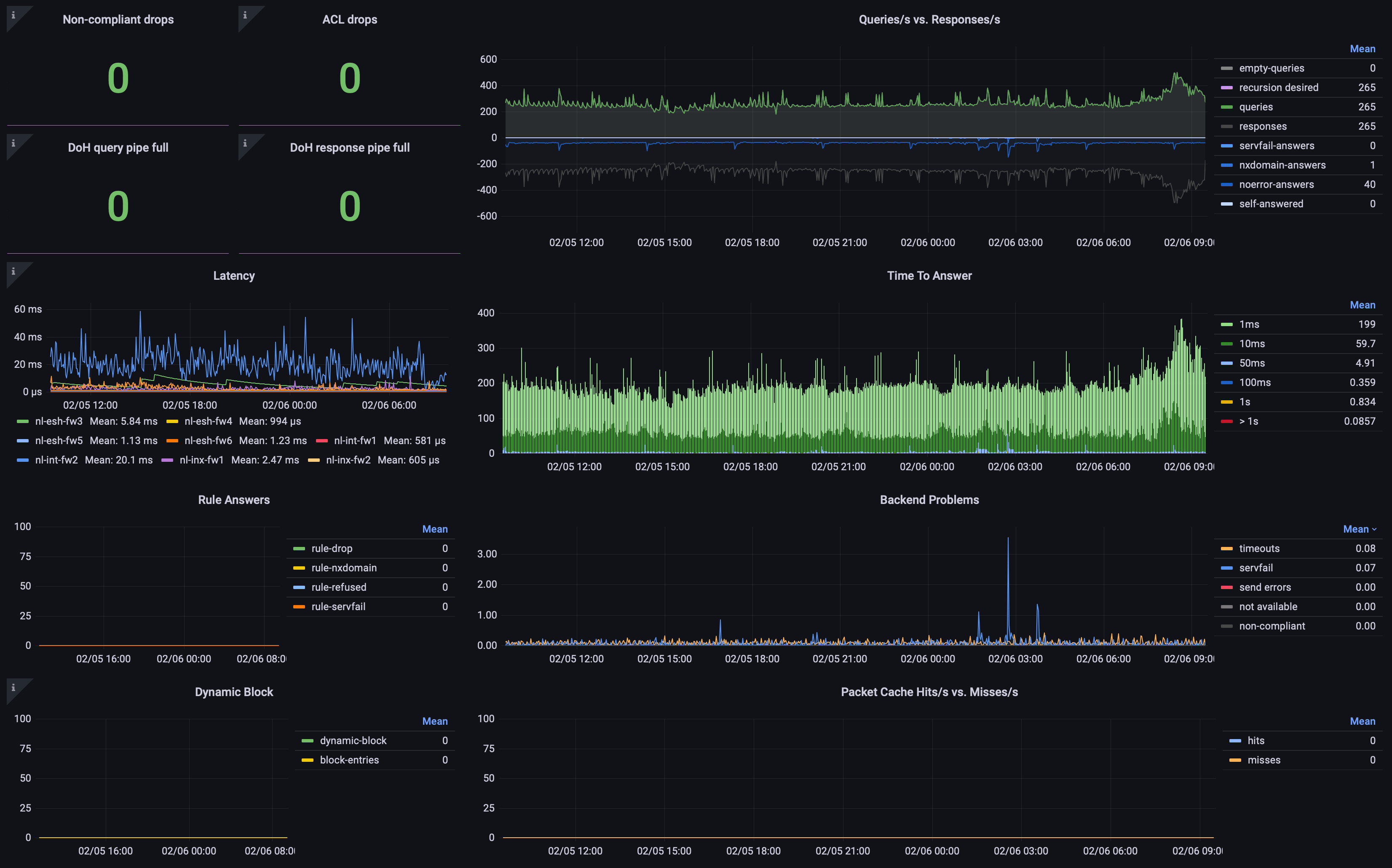Screen dimensions: 1392x868
Task: Click the 1ms series color swatch
Action: coord(1226,324)
